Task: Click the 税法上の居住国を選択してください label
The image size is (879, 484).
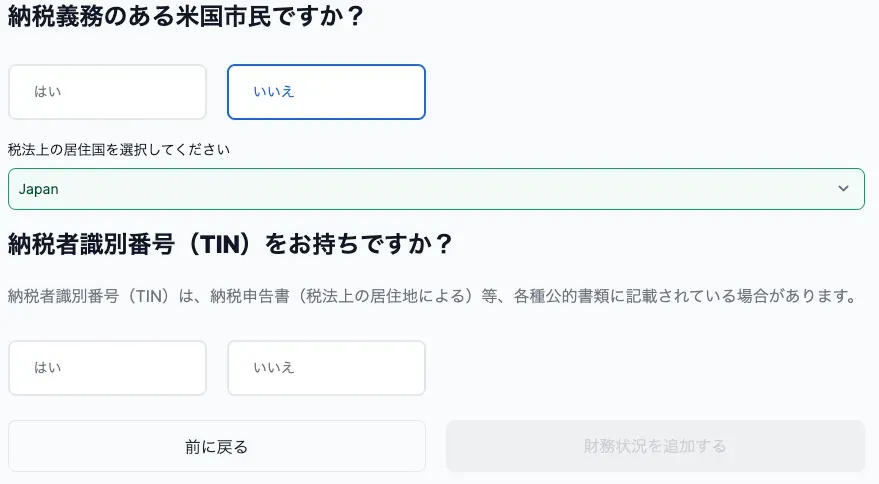Action: (x=119, y=150)
